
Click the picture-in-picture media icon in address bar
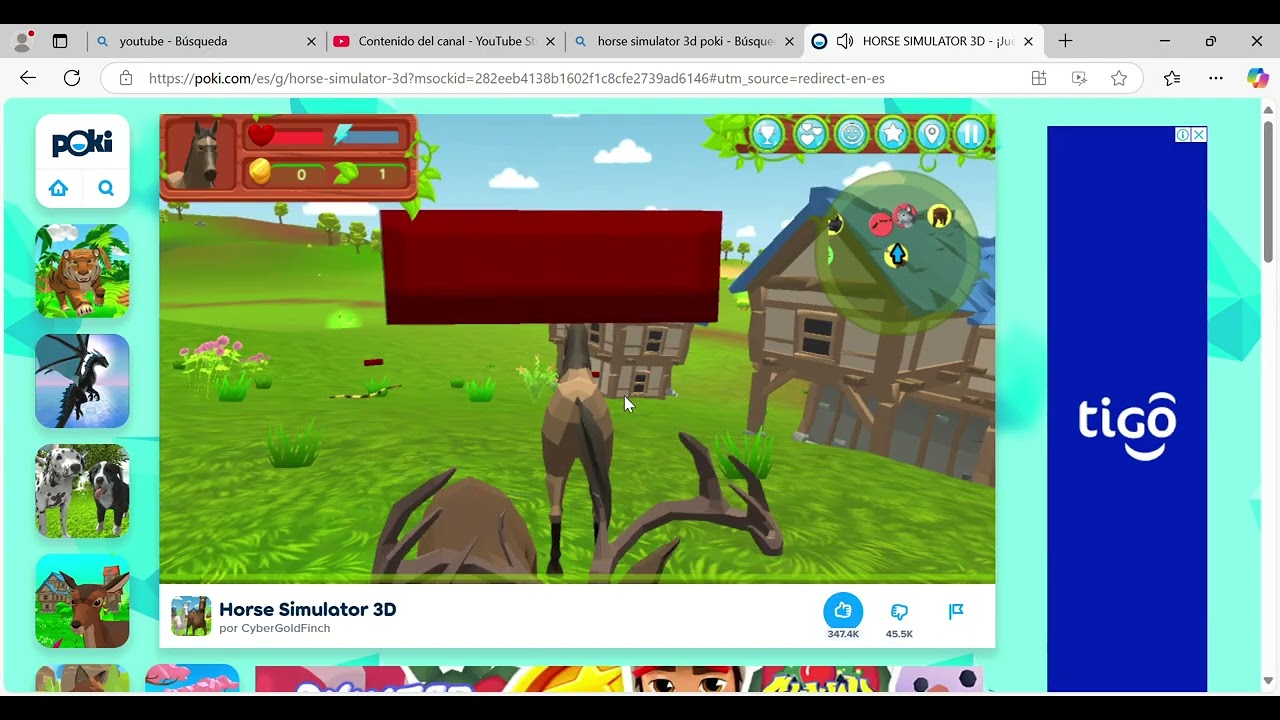pos(1079,78)
